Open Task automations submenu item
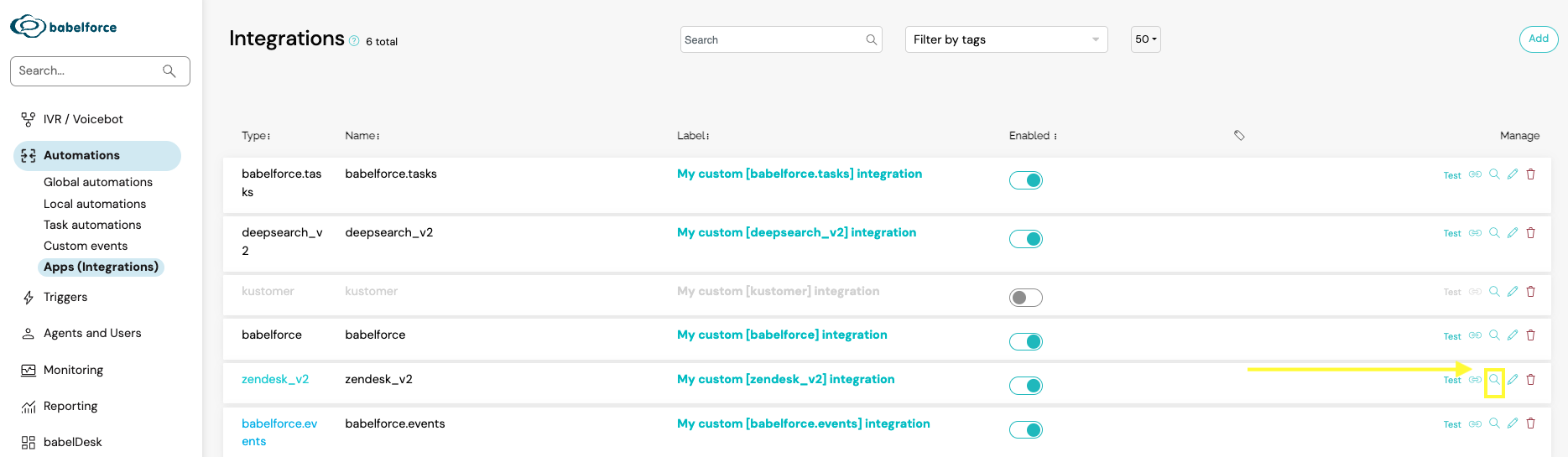Screen dimensions: 1568x457 point(92,225)
